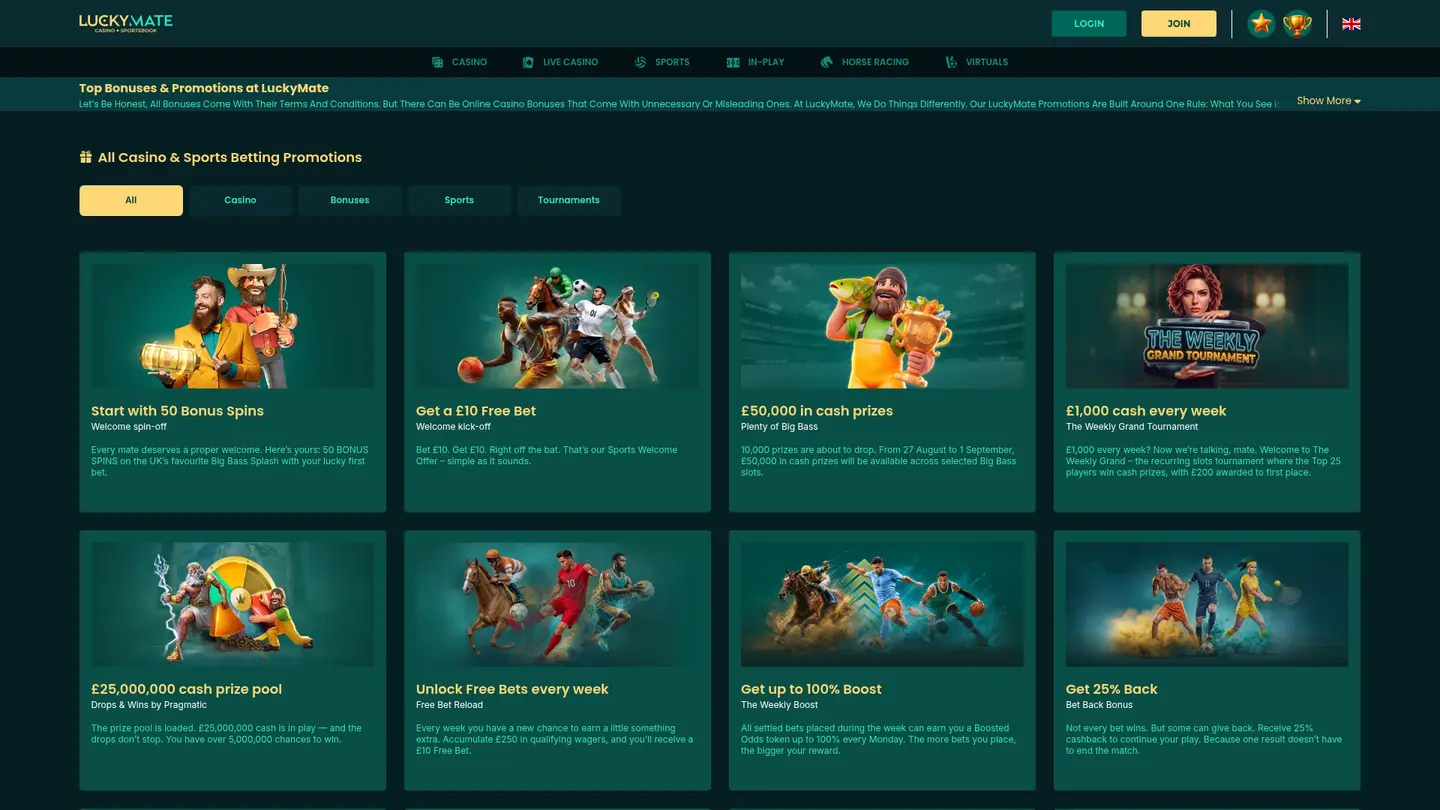Image resolution: width=1440 pixels, height=810 pixels.
Task: Click the 'Plenty of Big Bass' subtitle
Action: [x=779, y=427]
